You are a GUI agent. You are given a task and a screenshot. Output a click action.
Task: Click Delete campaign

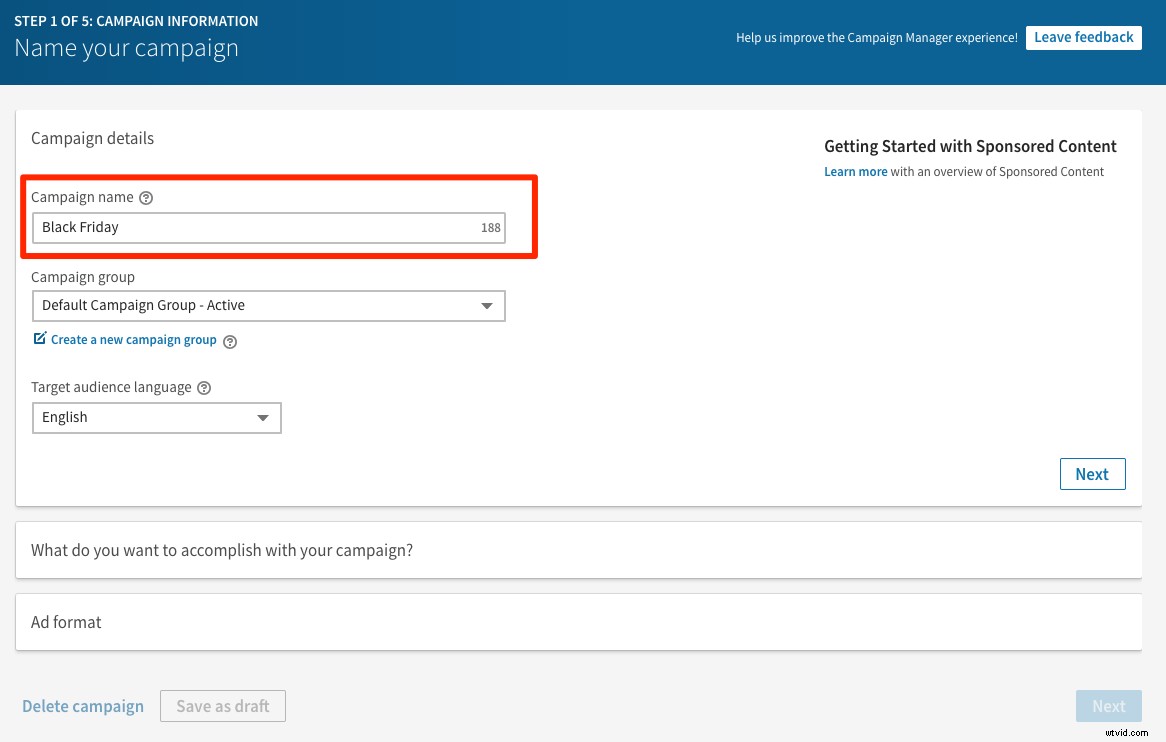pyautogui.click(x=83, y=706)
